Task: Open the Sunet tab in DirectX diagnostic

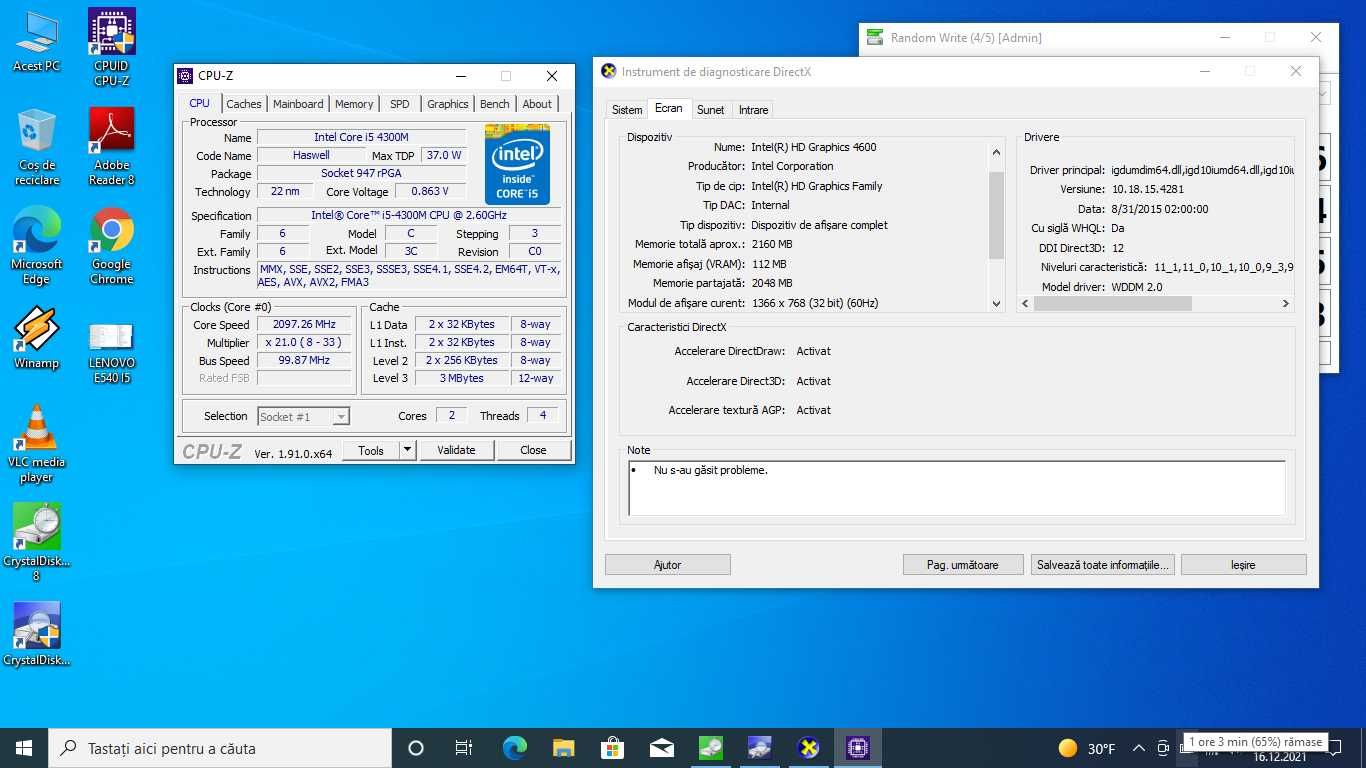Action: coord(711,110)
